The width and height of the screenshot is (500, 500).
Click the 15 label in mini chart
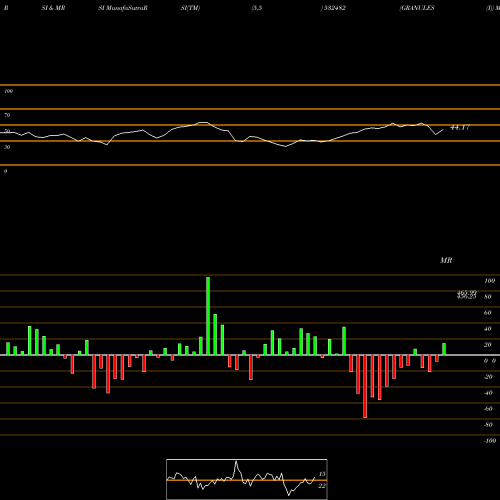pos(322,474)
